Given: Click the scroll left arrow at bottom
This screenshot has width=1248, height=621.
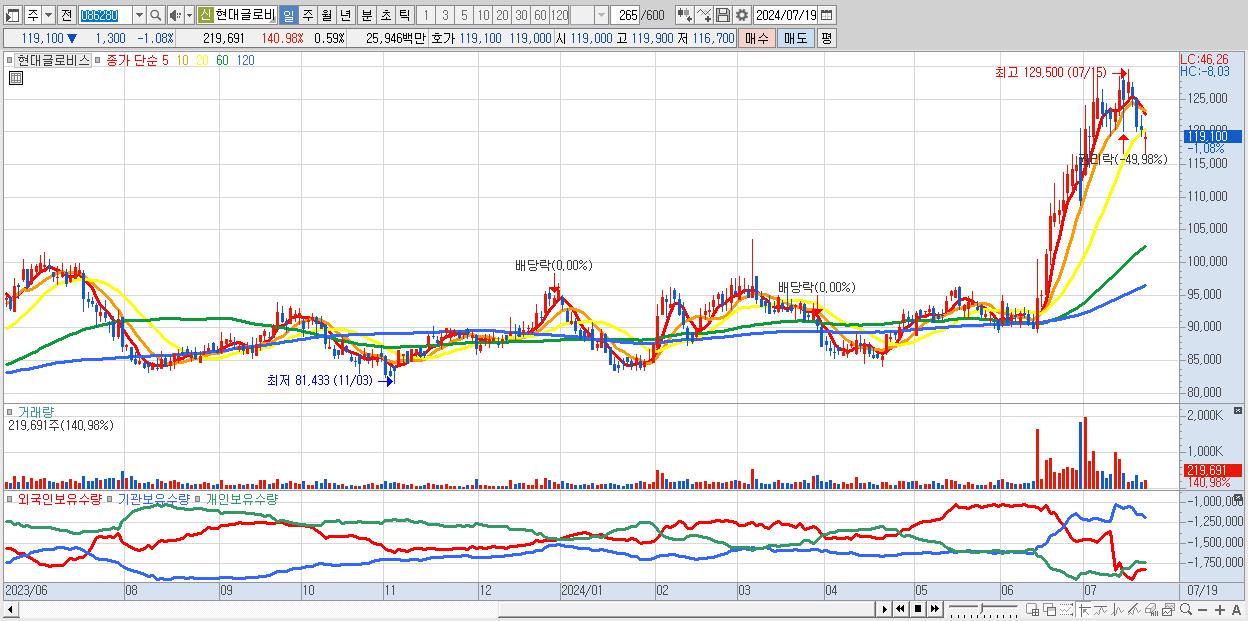Looking at the screenshot, I should coord(10,608).
